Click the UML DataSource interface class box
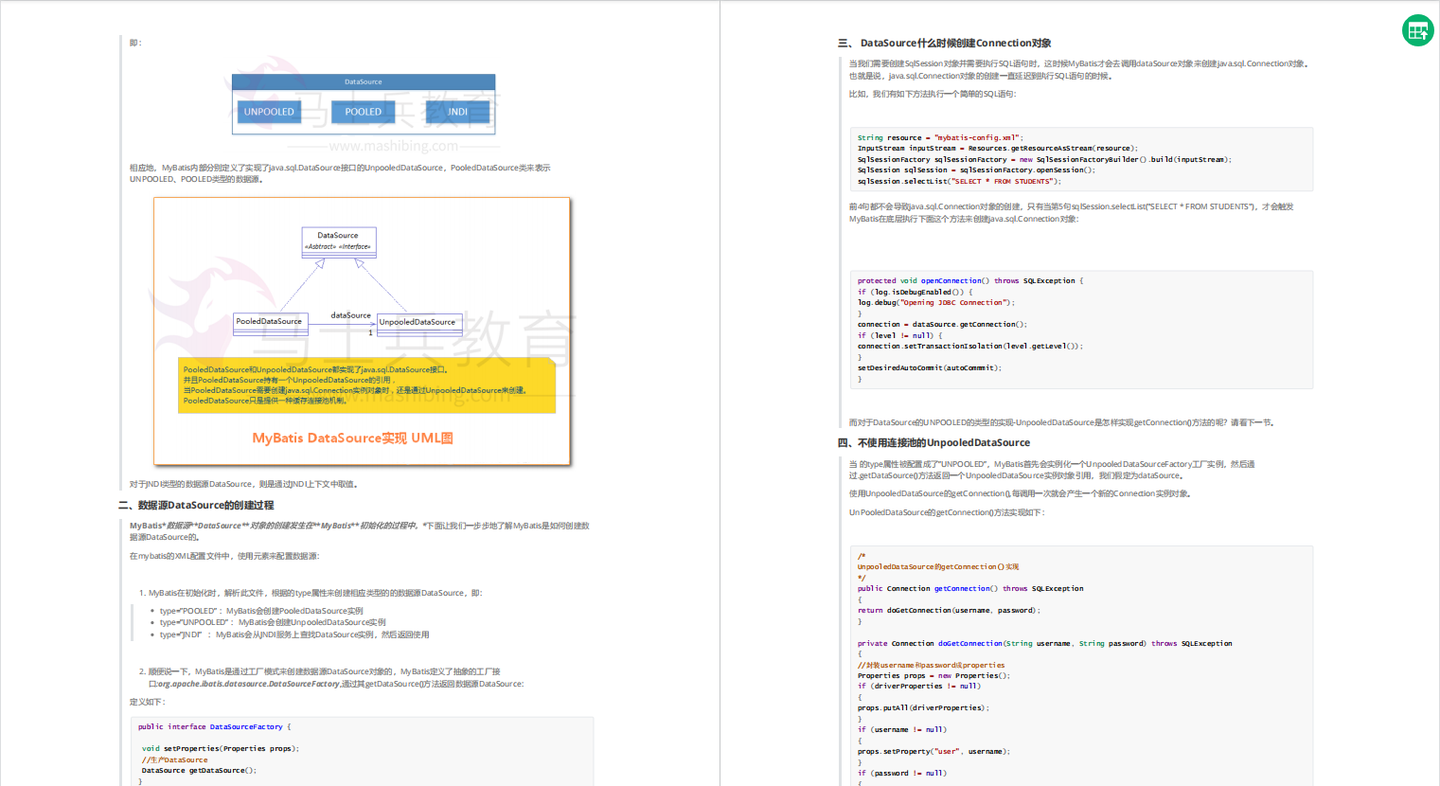1440x786 pixels. 338,241
